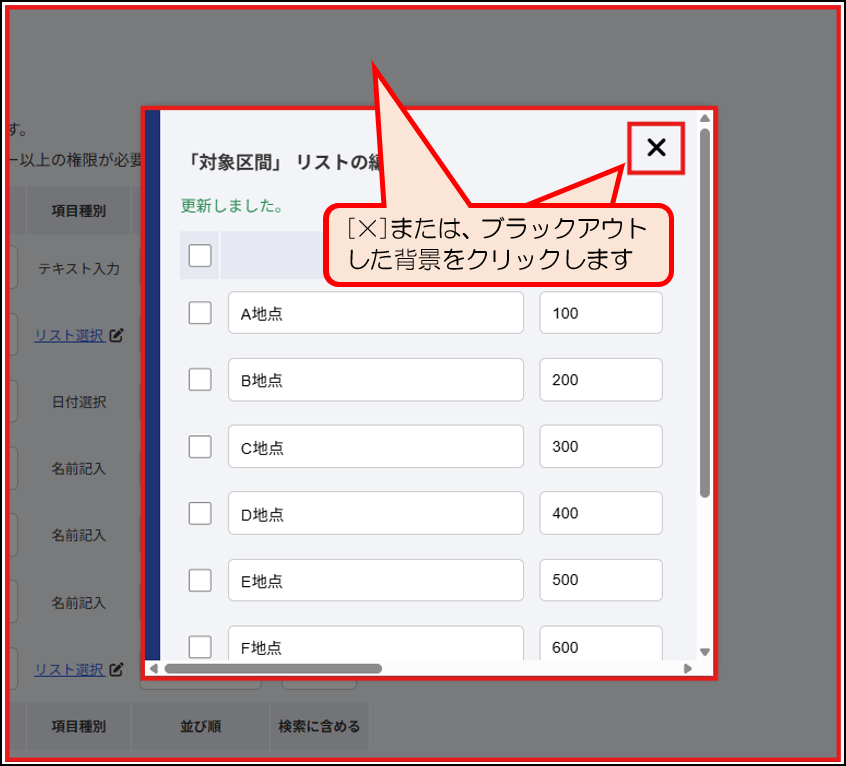Viewport: 846px width, 766px height.
Task: Tick the select-all checkbox in header row
Action: (200, 255)
